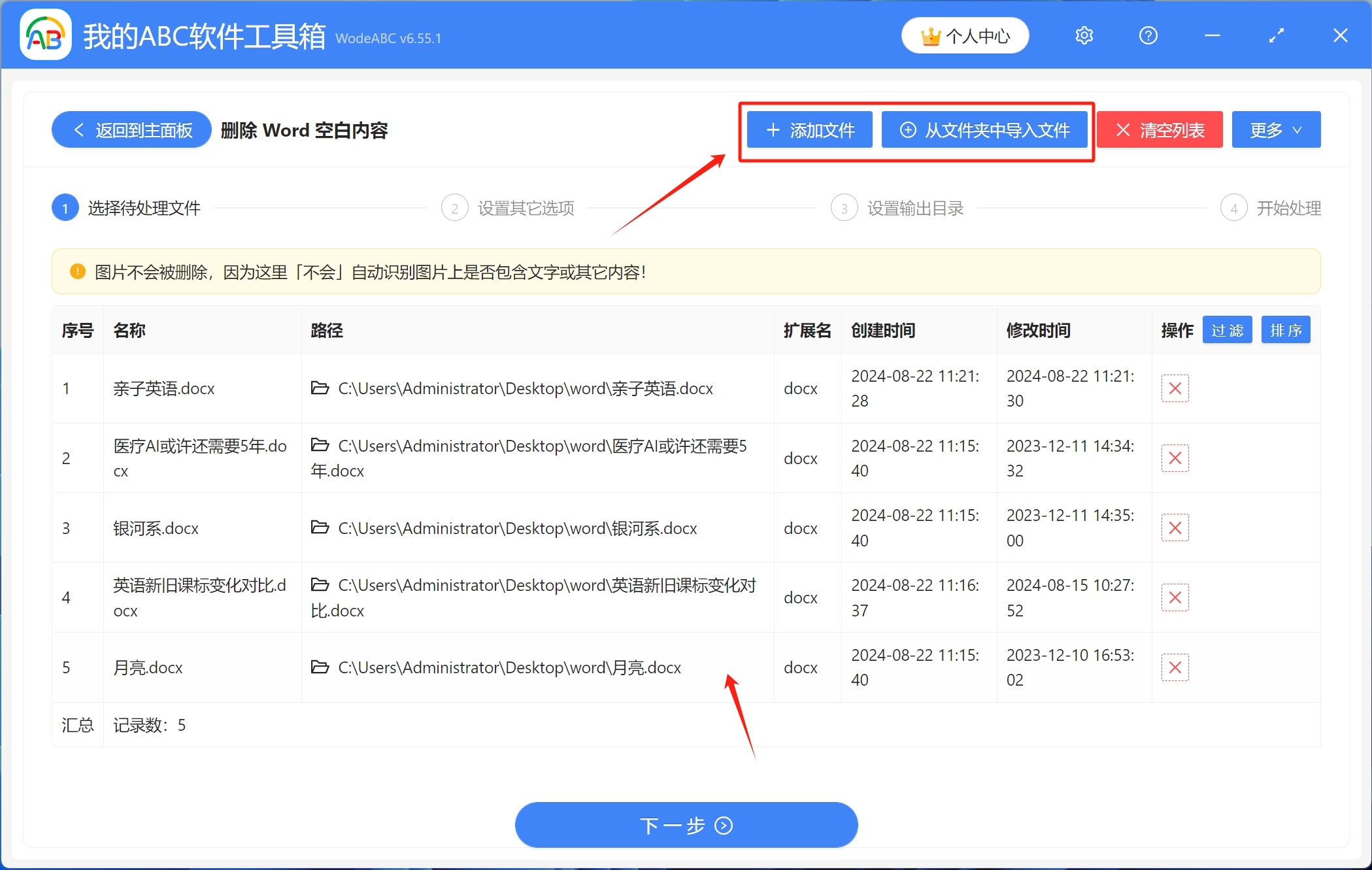Open the settings gear icon
This screenshot has width=1372, height=870.
[x=1084, y=36]
